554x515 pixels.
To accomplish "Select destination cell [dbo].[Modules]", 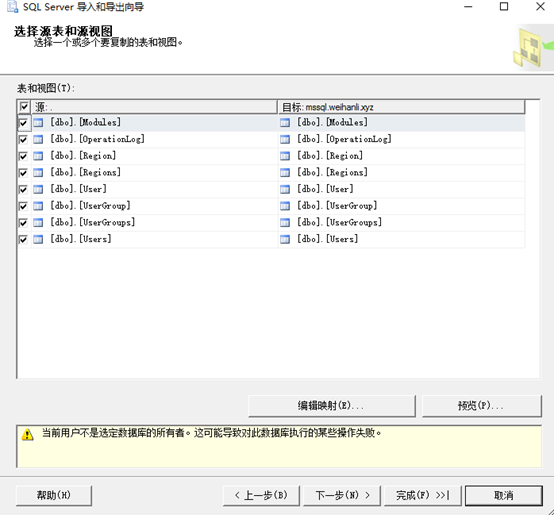I will (401, 123).
